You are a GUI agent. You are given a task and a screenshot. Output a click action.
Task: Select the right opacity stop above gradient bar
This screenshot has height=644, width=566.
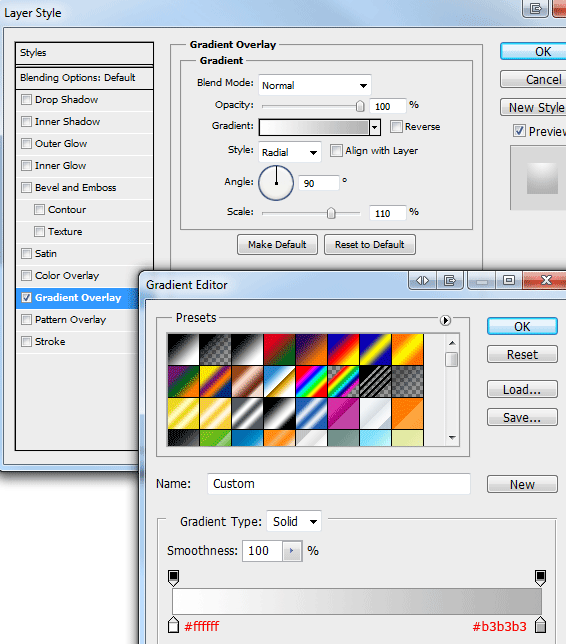click(x=540, y=577)
